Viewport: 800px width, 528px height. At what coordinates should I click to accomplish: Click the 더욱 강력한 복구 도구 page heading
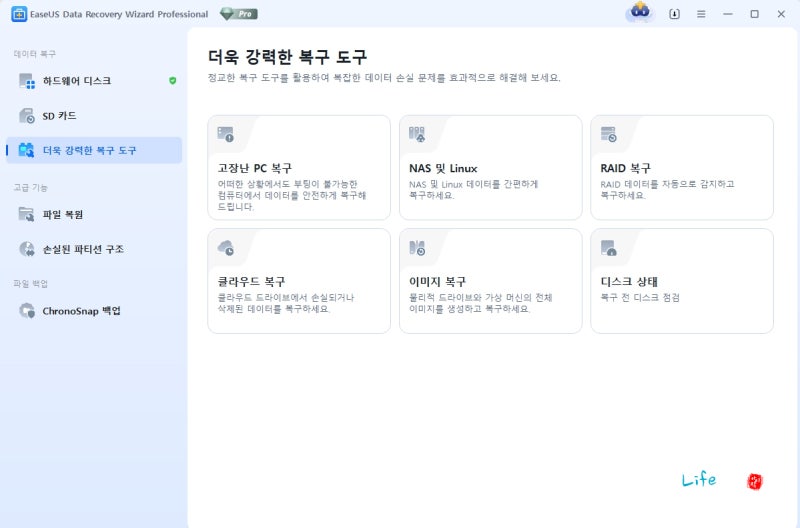(287, 57)
